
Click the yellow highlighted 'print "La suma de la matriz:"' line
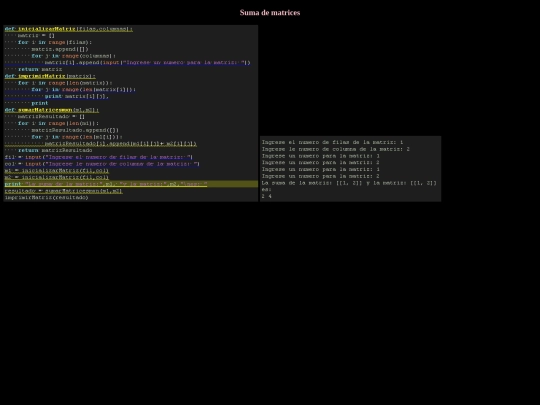(131, 184)
